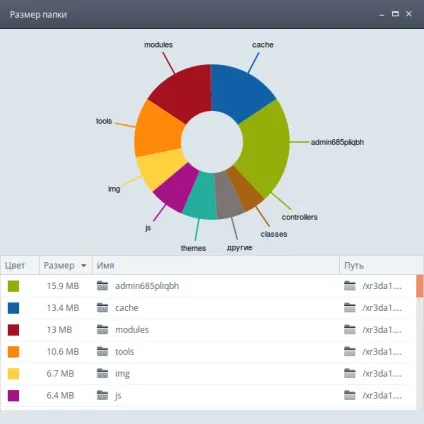Click the orange scrollbar thumb in list

pyautogui.click(x=420, y=286)
